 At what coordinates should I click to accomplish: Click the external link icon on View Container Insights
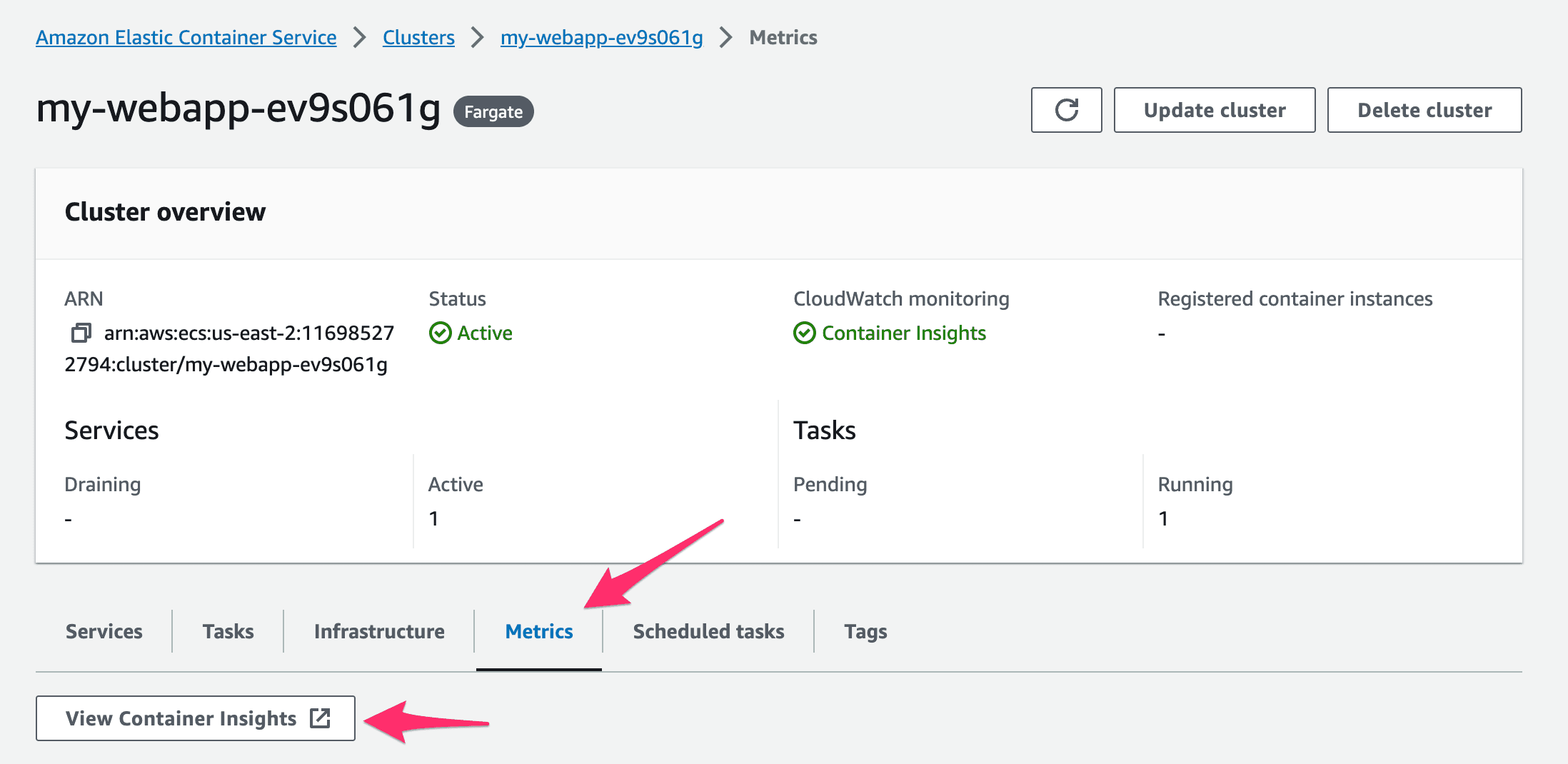(320, 718)
